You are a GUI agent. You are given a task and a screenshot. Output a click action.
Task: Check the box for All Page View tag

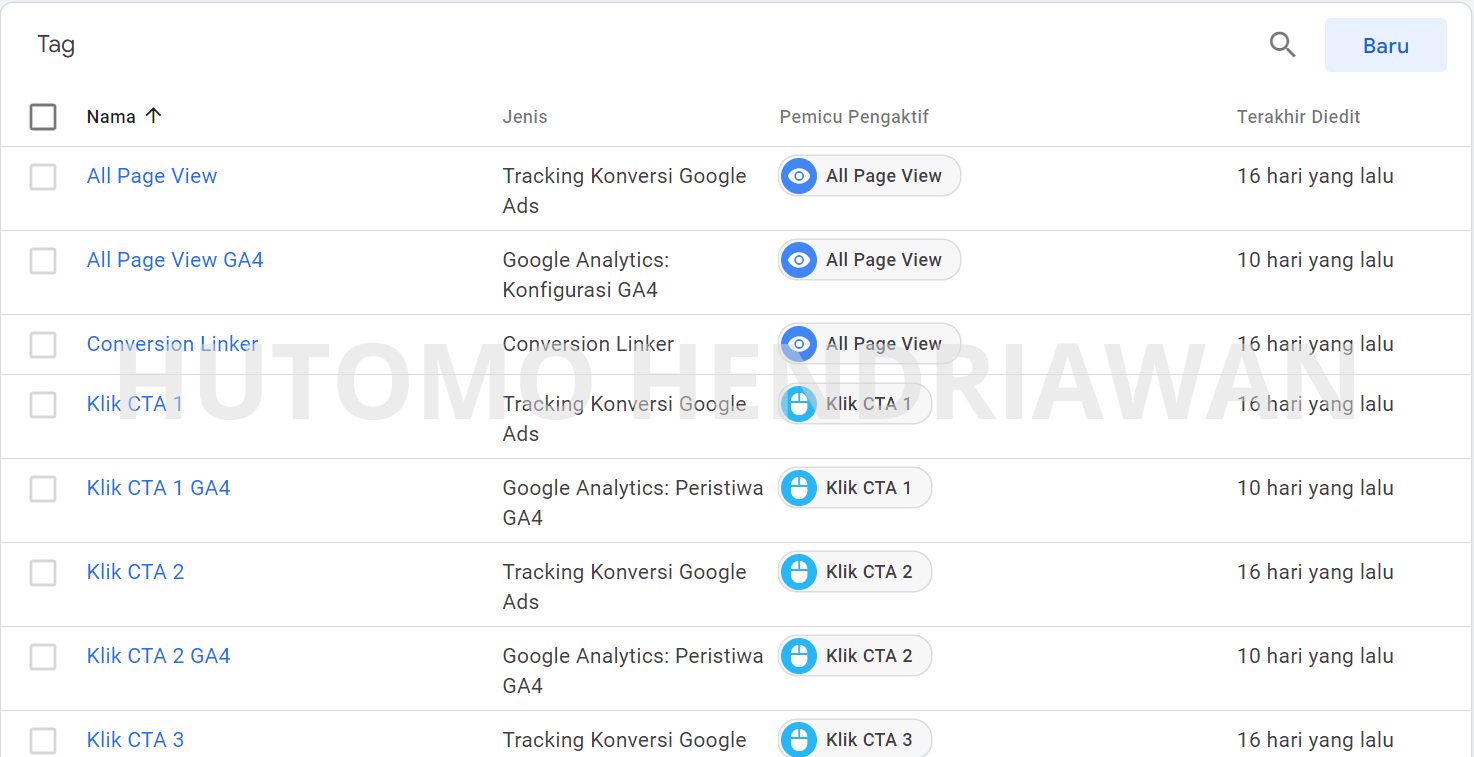(43, 177)
